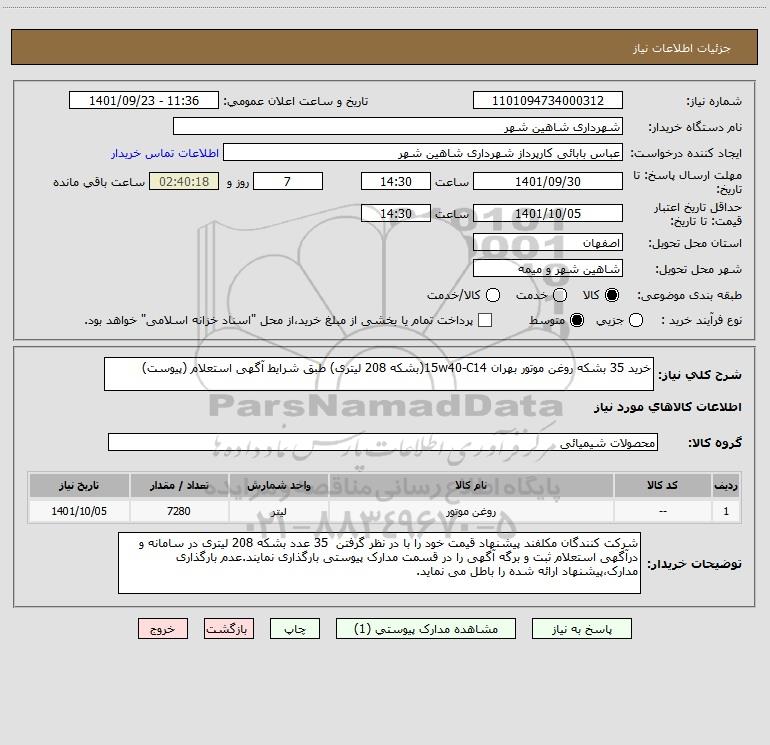Image resolution: width=770 pixels, height=745 pixels.
Task: Click the طبقه بندی موضوعی label
Action: 689,296
